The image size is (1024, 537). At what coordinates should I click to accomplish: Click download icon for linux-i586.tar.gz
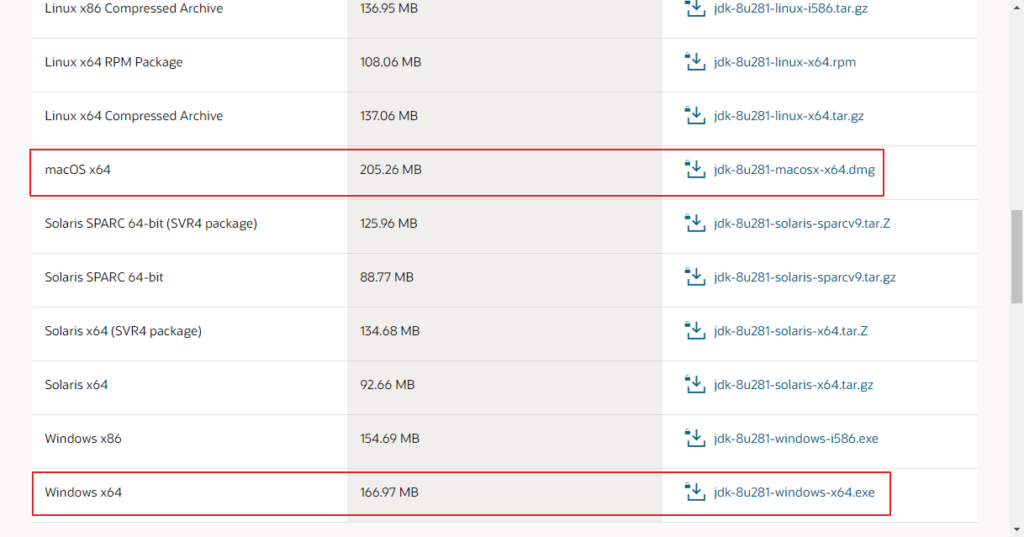(x=695, y=8)
